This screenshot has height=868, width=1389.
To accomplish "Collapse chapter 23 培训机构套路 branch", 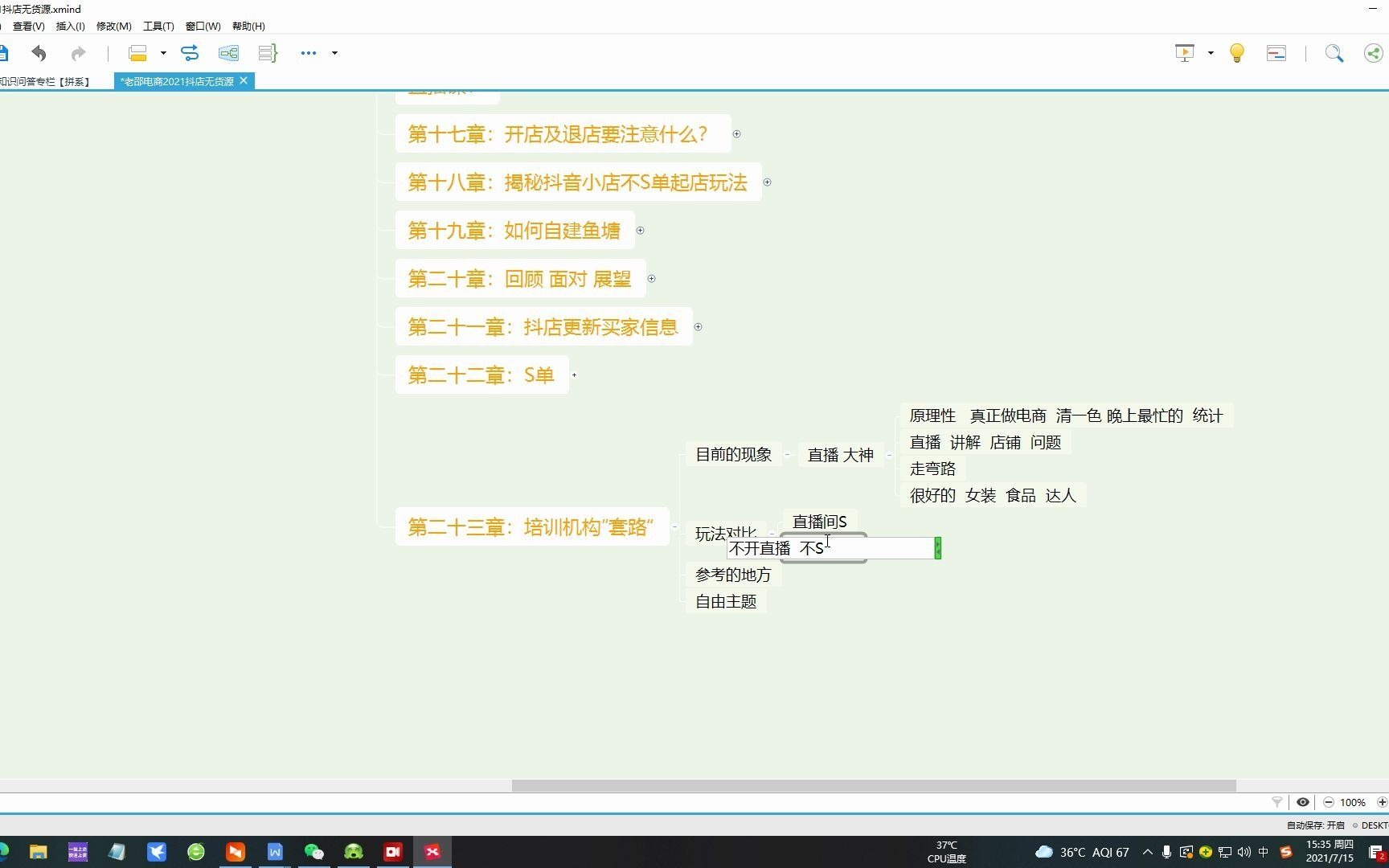I will tap(674, 527).
